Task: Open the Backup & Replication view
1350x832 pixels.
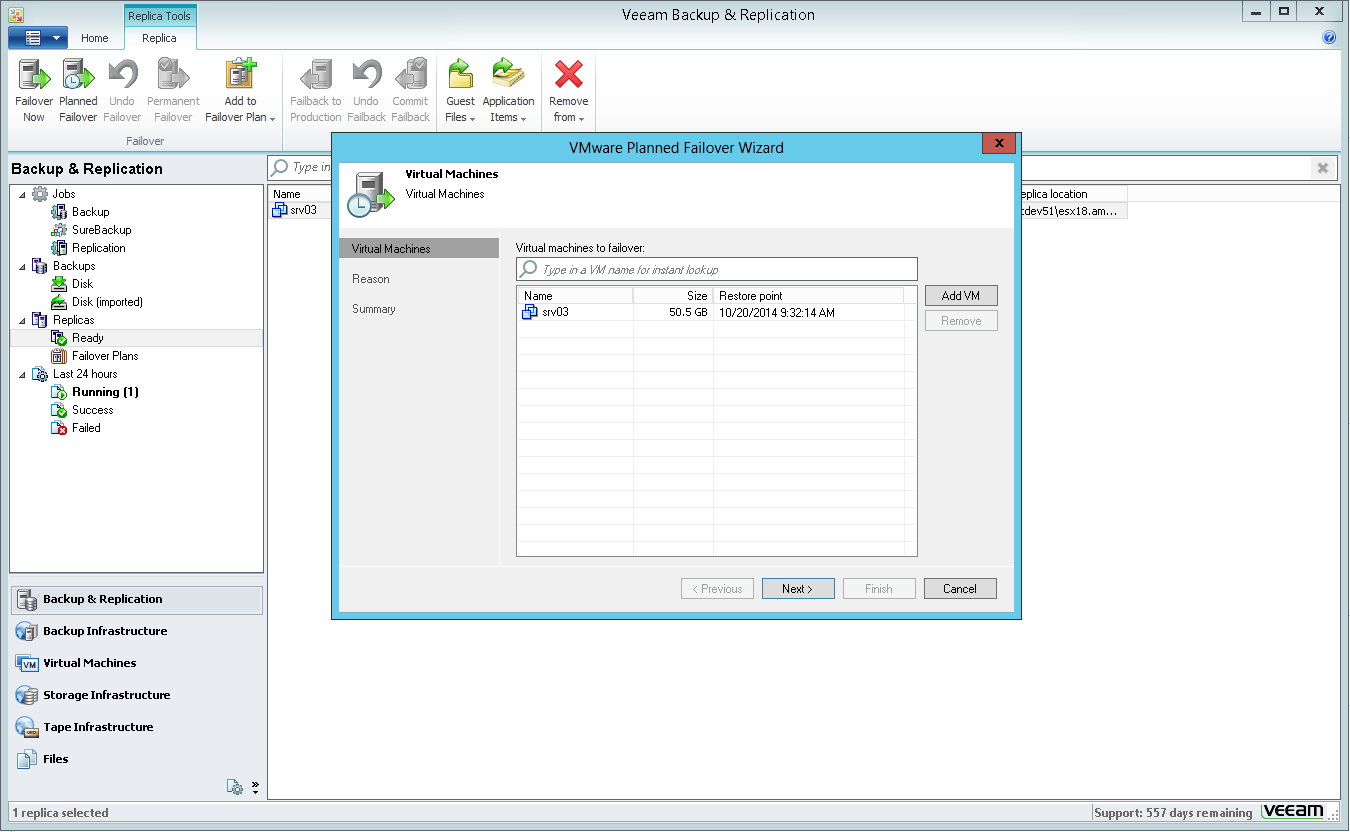Action: [x=137, y=599]
